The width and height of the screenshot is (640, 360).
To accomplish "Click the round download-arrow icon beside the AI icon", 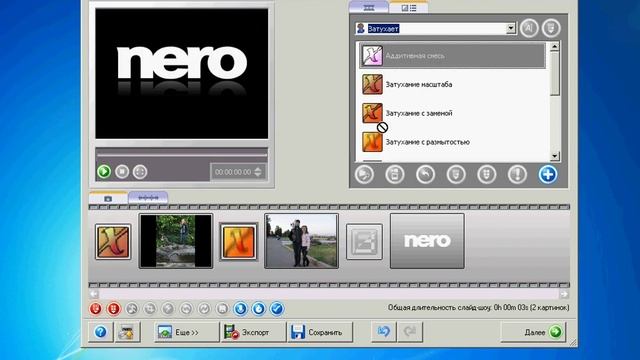I will coord(551,28).
